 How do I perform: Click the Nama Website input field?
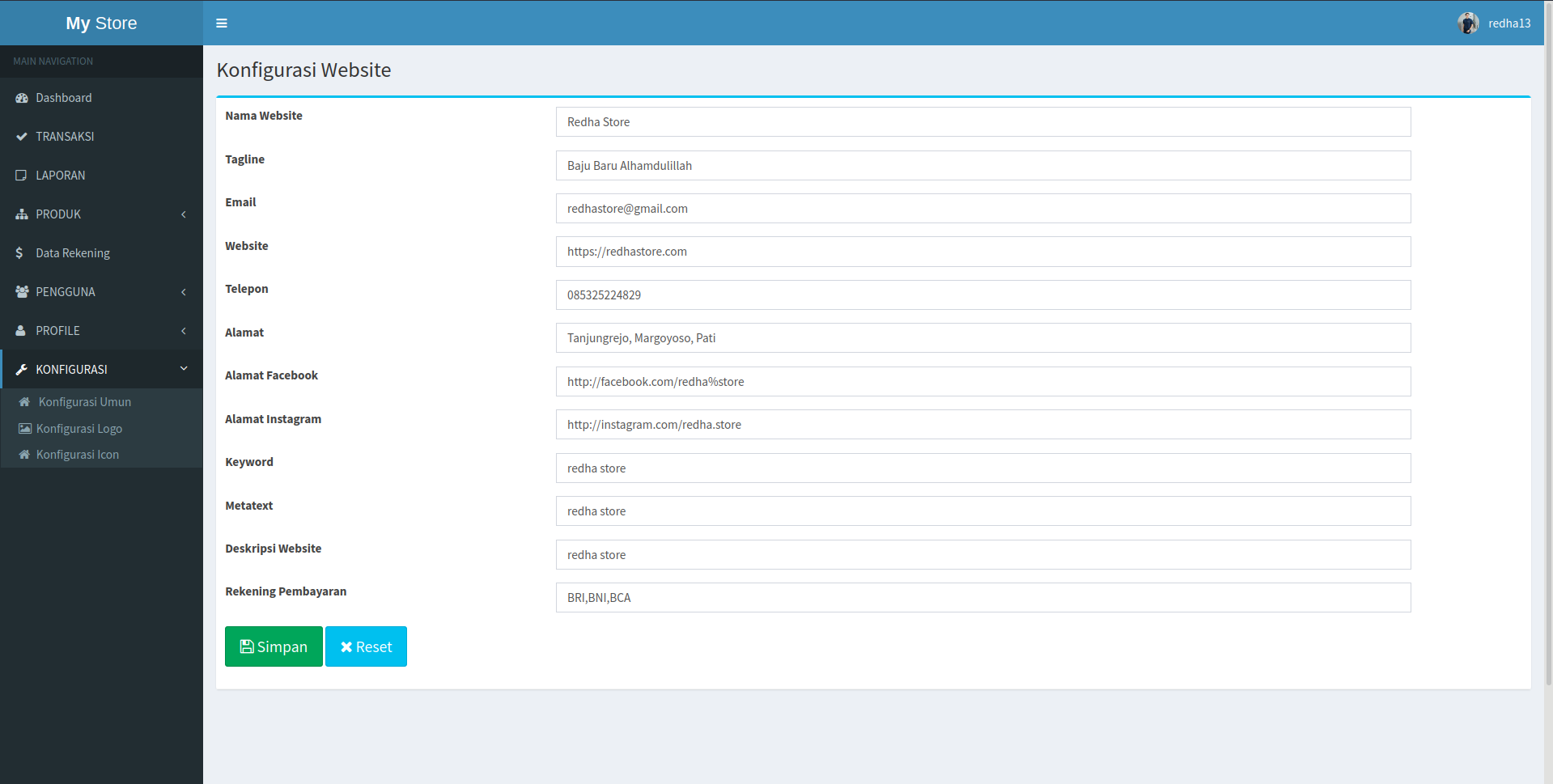coord(982,121)
